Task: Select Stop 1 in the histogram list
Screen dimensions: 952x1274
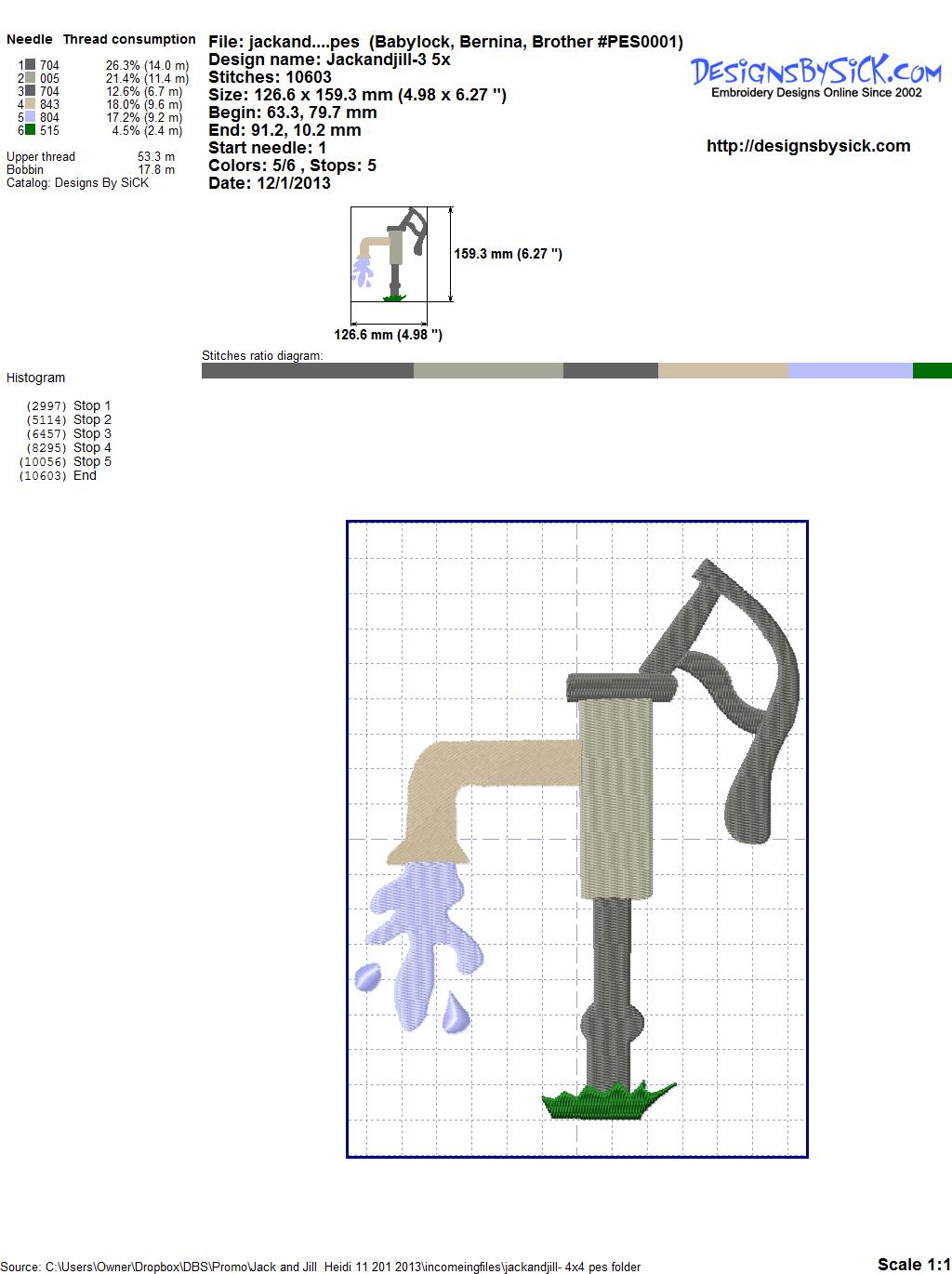Action: pyautogui.click(x=91, y=405)
